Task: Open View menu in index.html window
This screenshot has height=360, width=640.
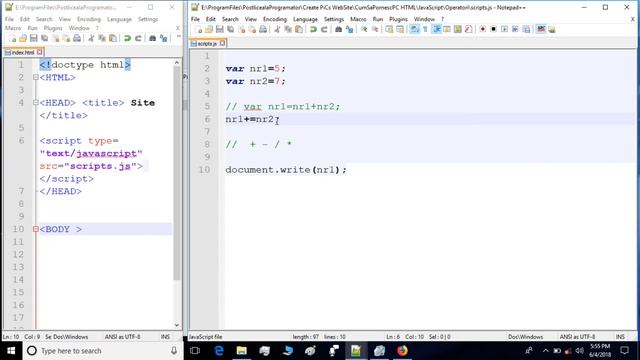Action: click(x=64, y=19)
